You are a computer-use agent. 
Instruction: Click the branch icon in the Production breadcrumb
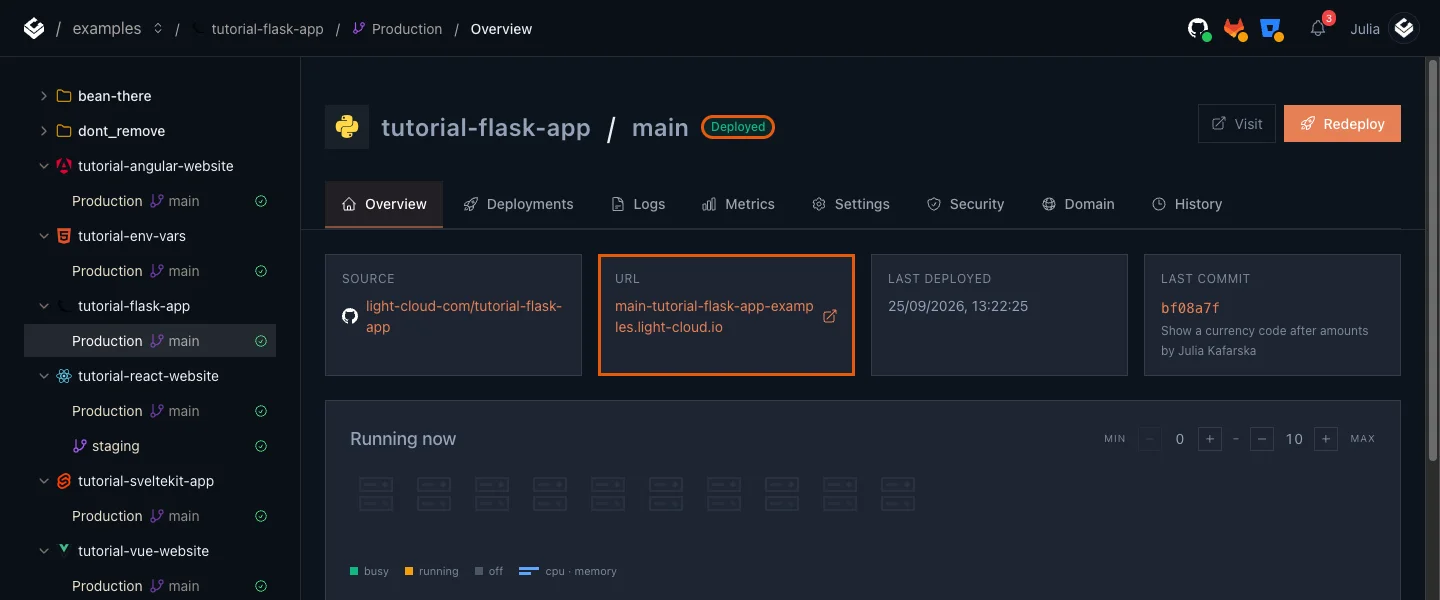(x=360, y=29)
